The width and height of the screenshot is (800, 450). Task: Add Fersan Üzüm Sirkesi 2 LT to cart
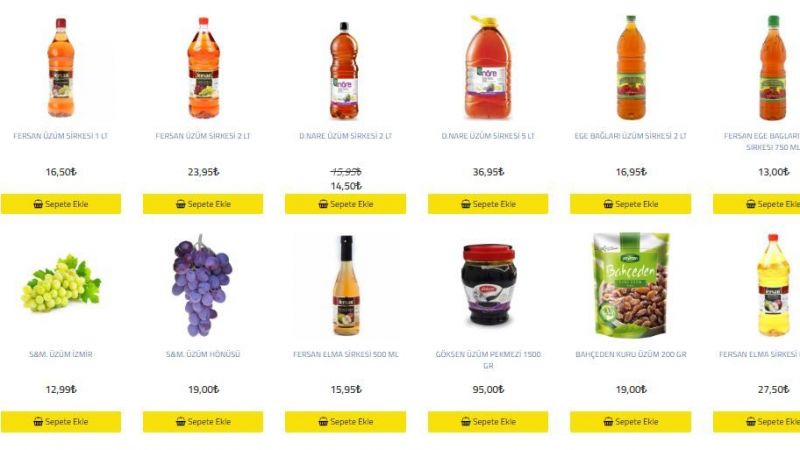pos(203,204)
